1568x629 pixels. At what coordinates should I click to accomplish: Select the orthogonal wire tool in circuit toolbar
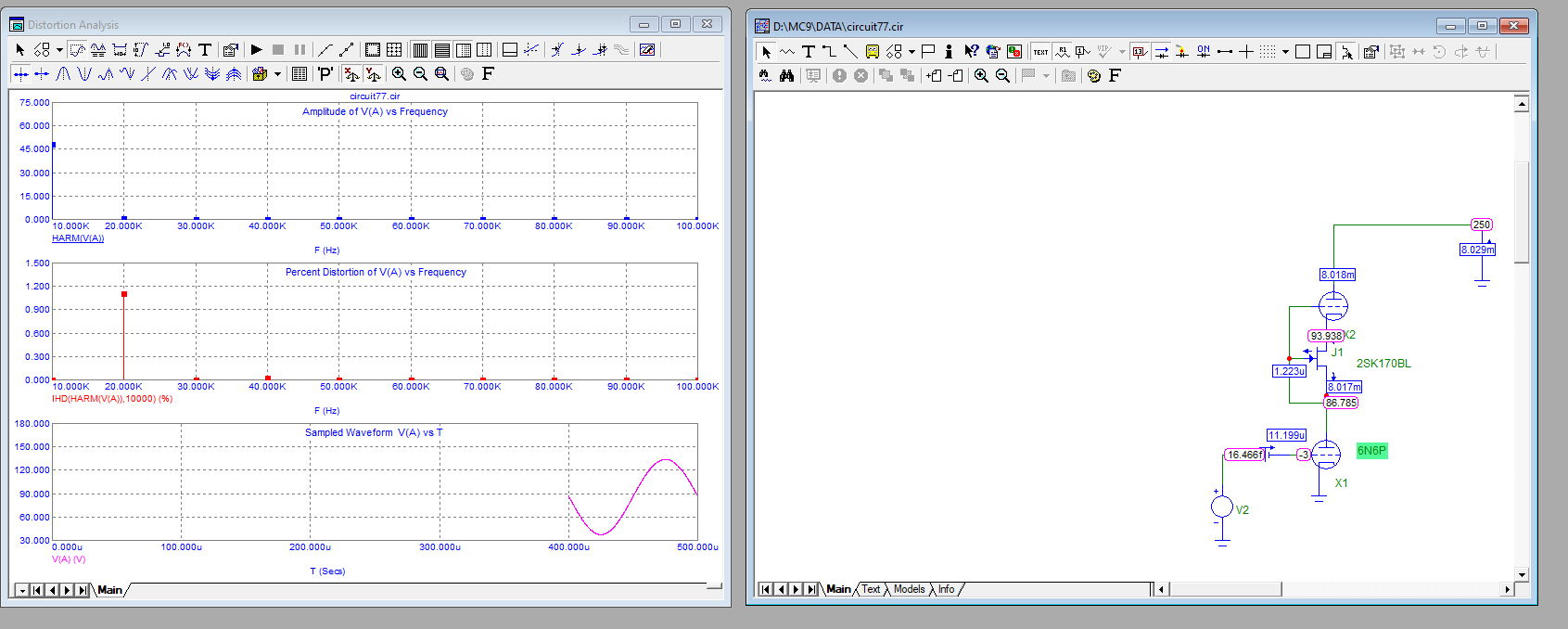click(x=829, y=52)
